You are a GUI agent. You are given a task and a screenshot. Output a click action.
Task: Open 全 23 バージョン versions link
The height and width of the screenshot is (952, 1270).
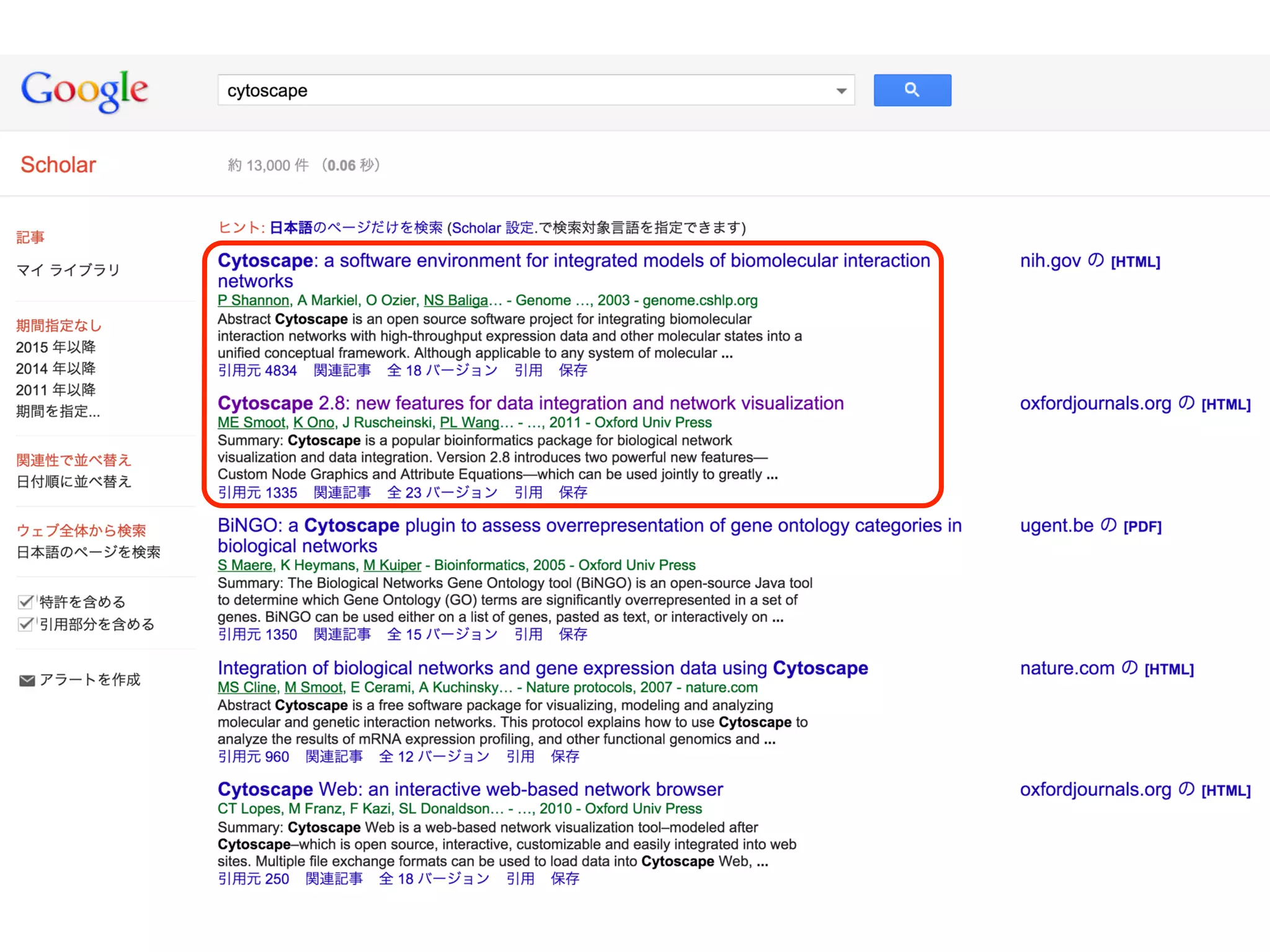coord(442,493)
